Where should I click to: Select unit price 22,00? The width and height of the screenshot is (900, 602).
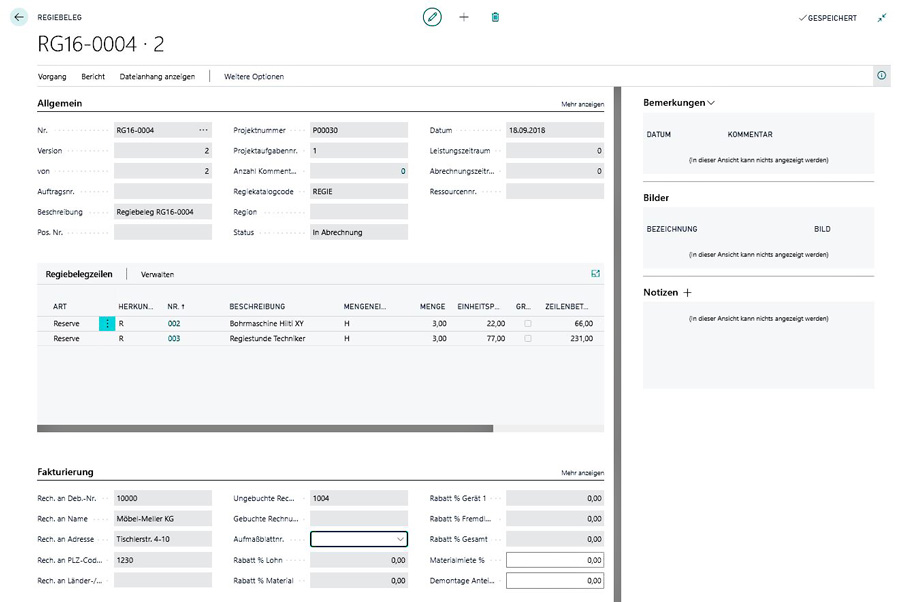coord(496,324)
